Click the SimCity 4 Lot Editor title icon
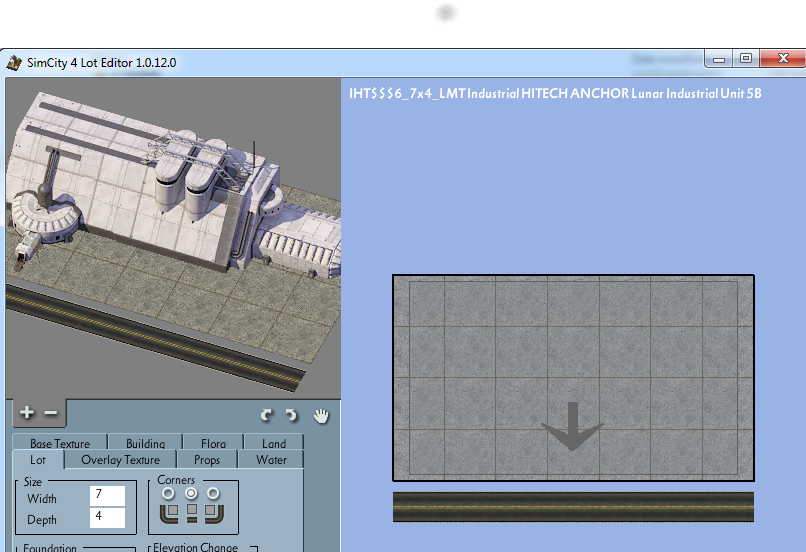 [14, 63]
